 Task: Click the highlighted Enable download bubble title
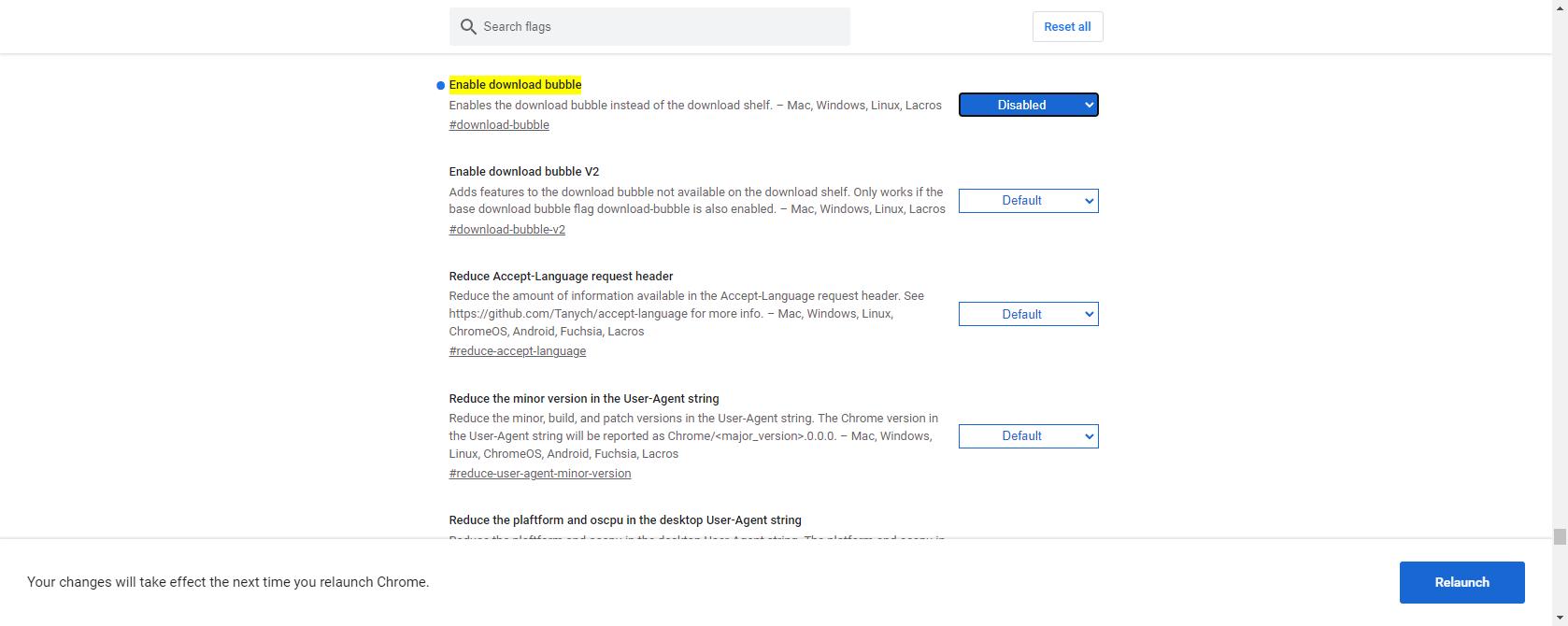pos(515,85)
